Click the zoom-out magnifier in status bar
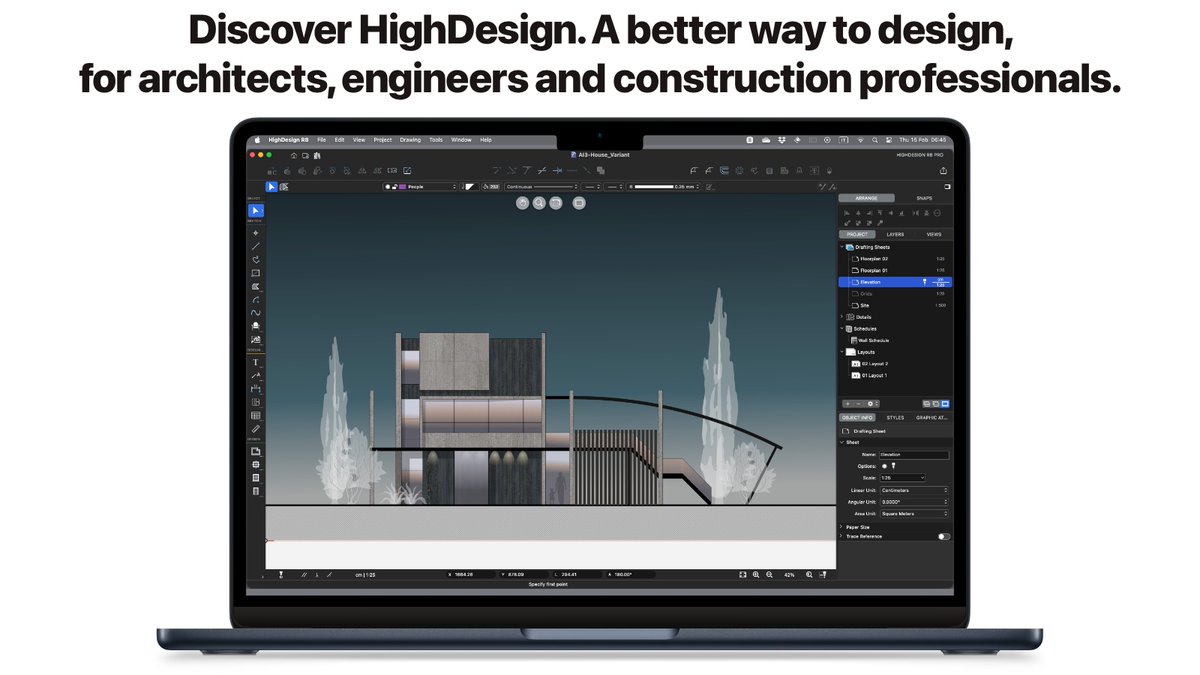The width and height of the screenshot is (1200, 675). tap(768, 574)
